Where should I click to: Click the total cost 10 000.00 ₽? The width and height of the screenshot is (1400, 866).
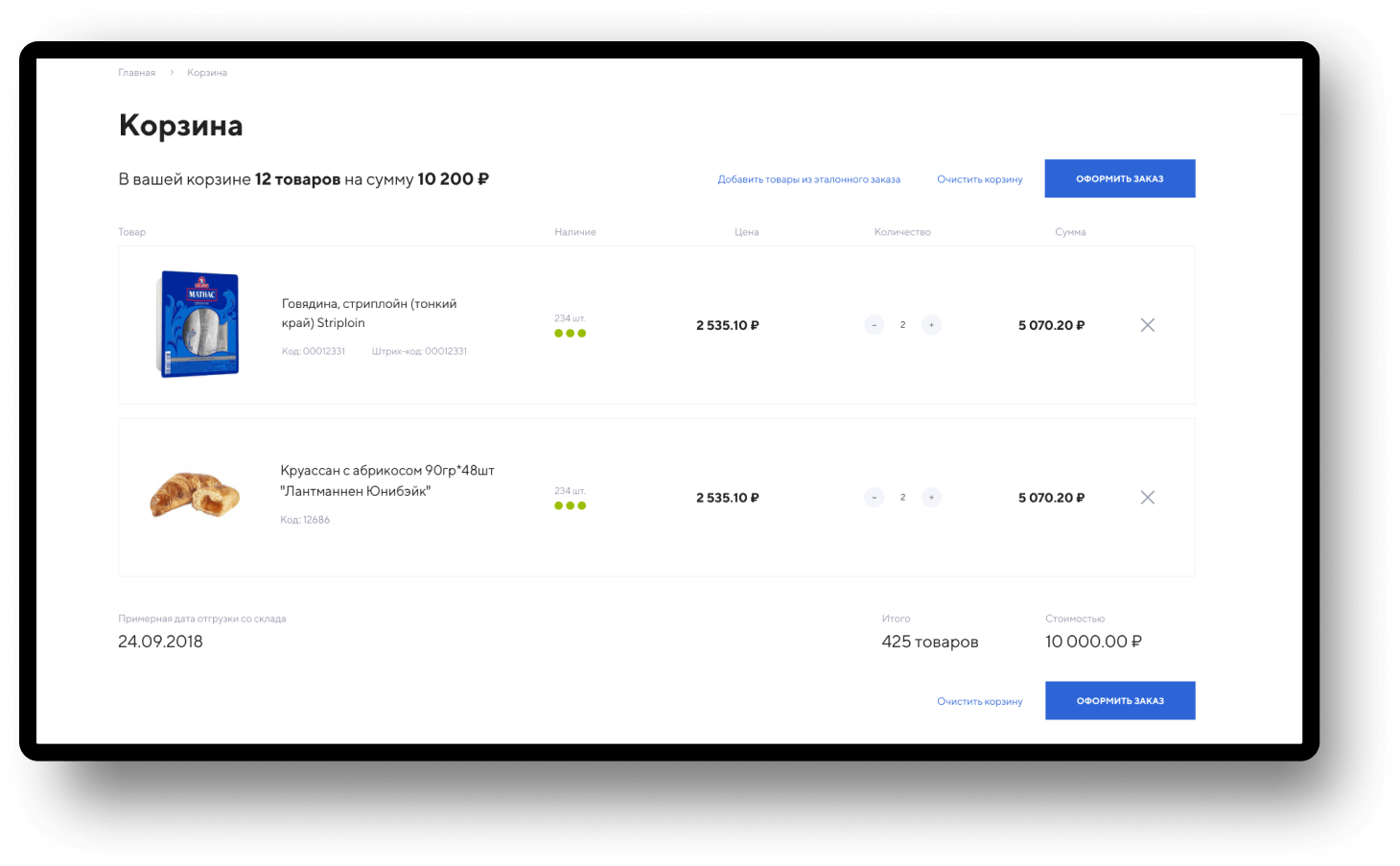(x=1093, y=642)
